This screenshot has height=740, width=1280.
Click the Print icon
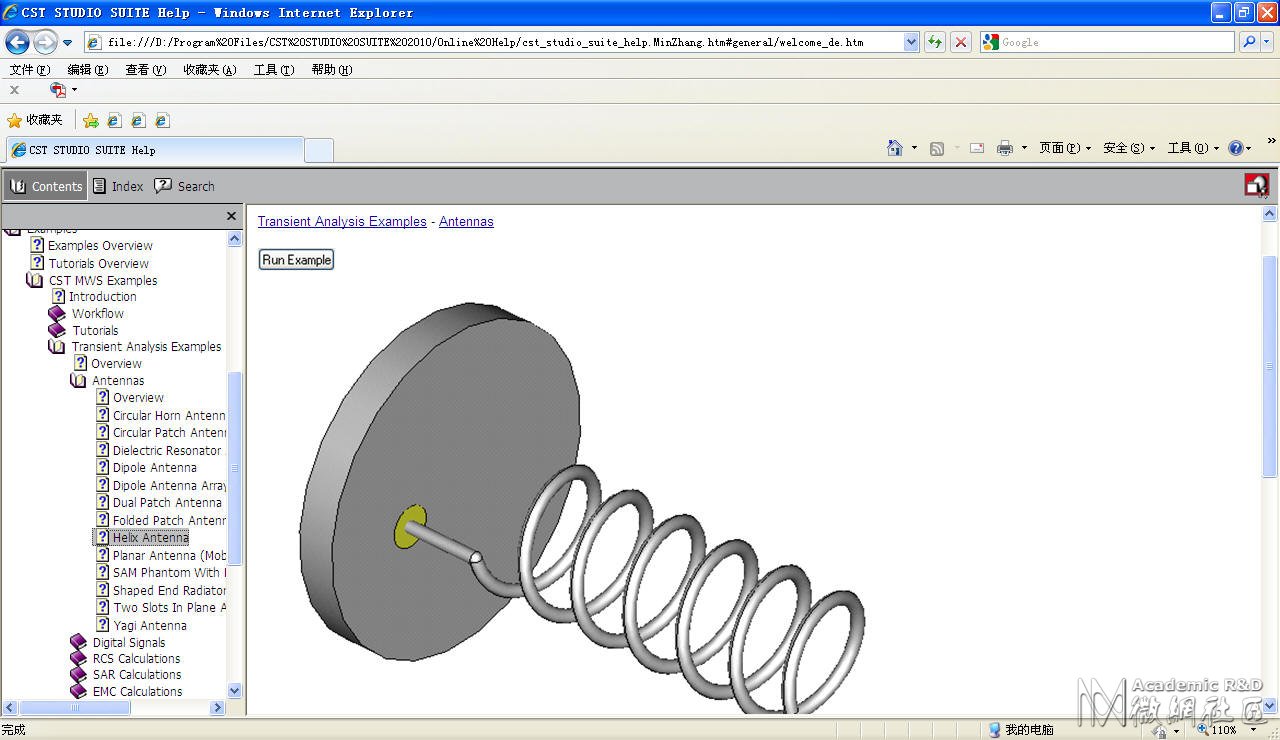coord(1005,148)
